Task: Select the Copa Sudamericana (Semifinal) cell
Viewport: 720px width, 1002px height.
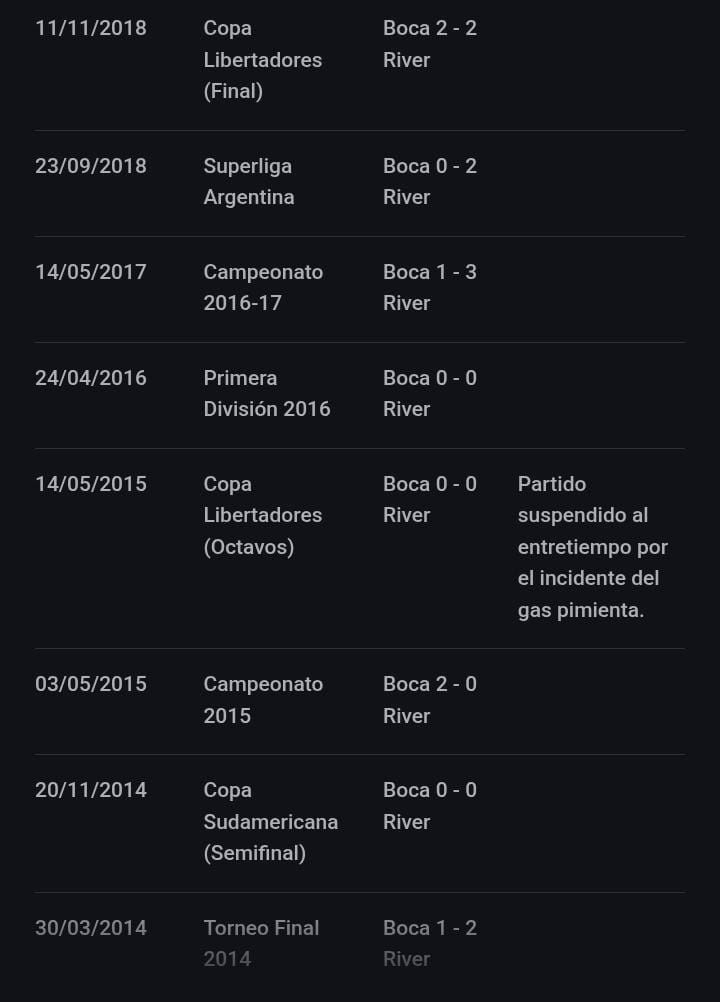Action: [x=270, y=822]
